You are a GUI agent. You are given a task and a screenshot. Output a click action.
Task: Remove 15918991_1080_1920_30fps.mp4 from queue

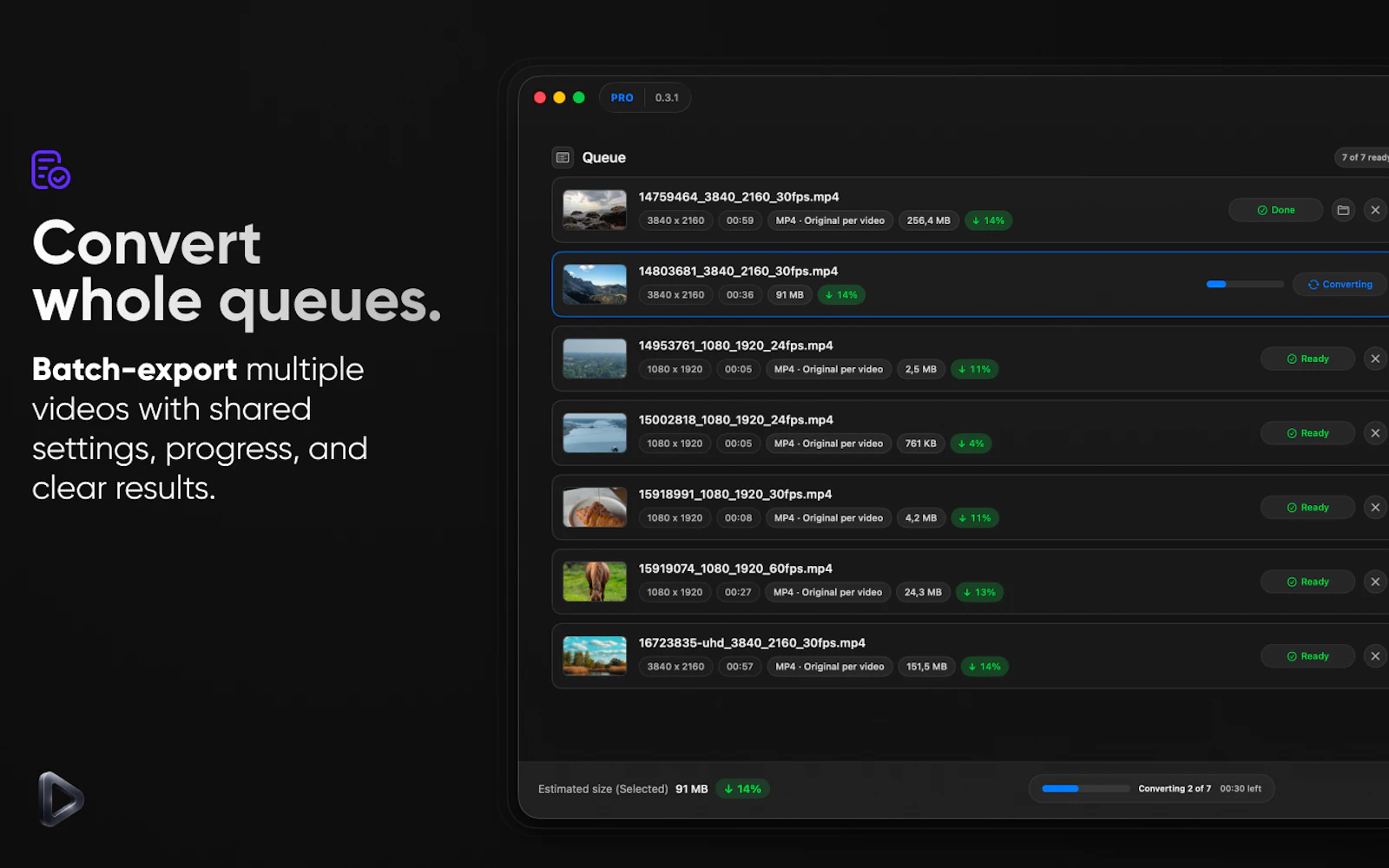click(x=1375, y=508)
